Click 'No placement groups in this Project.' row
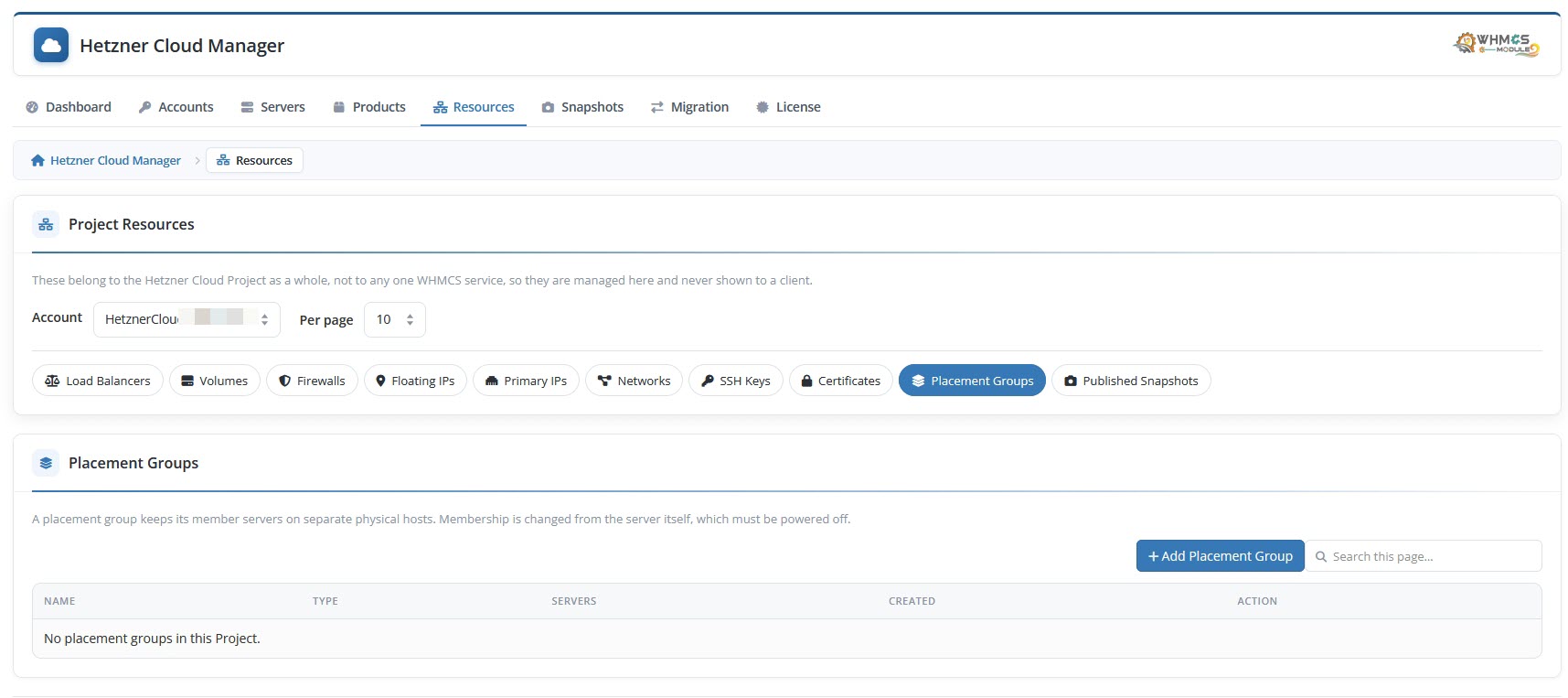Viewport: 1568px width, 698px height. [787, 639]
